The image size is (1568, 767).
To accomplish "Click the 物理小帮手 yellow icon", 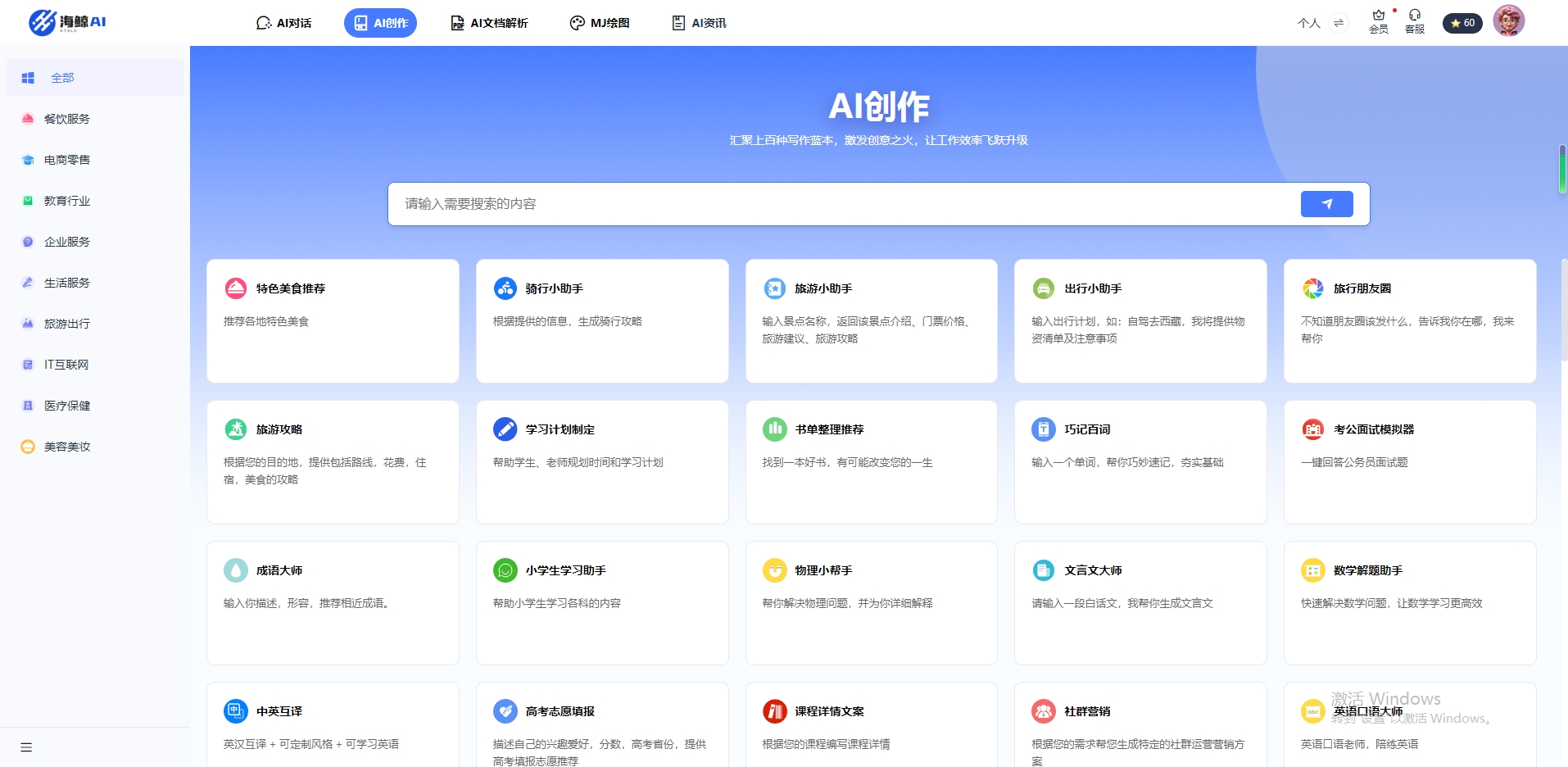I will [774, 570].
